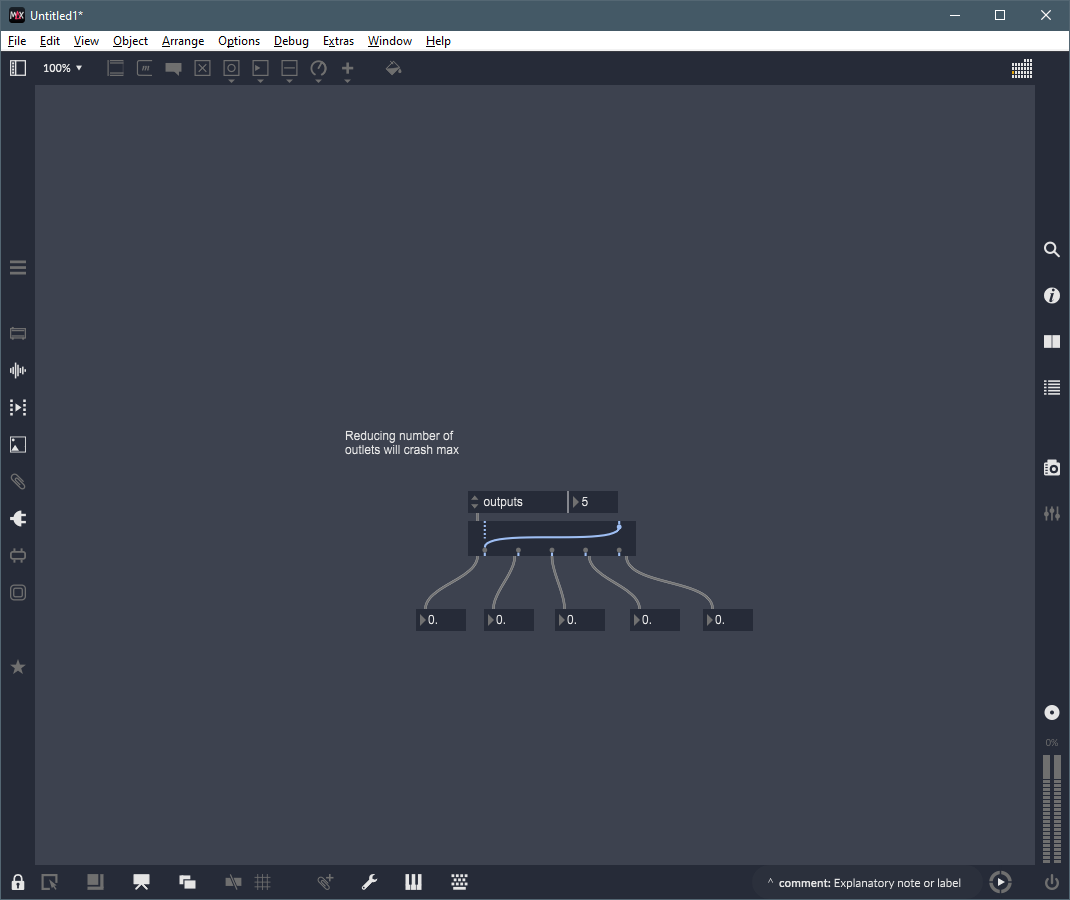The height and width of the screenshot is (900, 1070).
Task: Open the Inspector info icon
Action: pos(1051,296)
